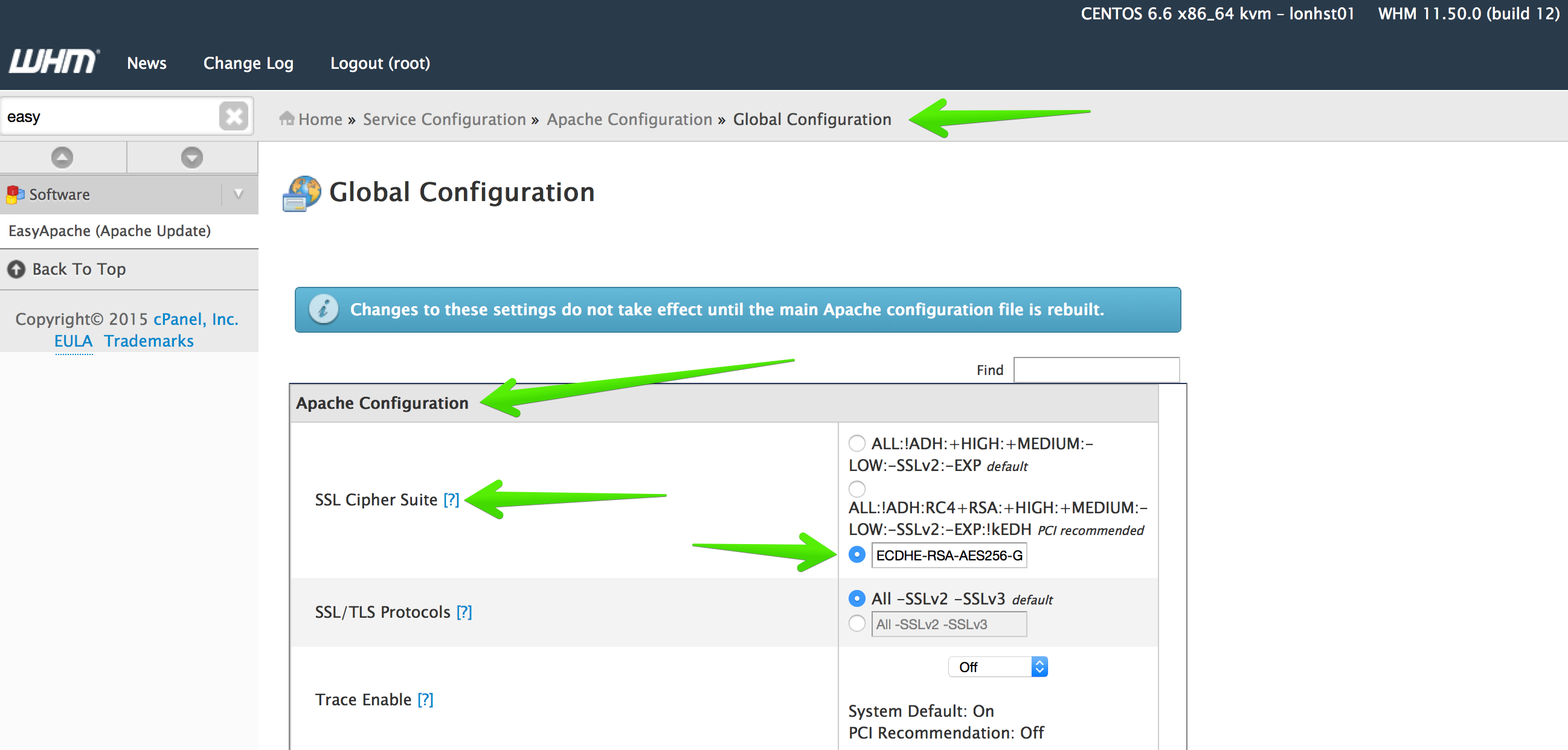Open the Trace Enable Off dropdown
The width and height of the screenshot is (1568, 750).
point(998,667)
